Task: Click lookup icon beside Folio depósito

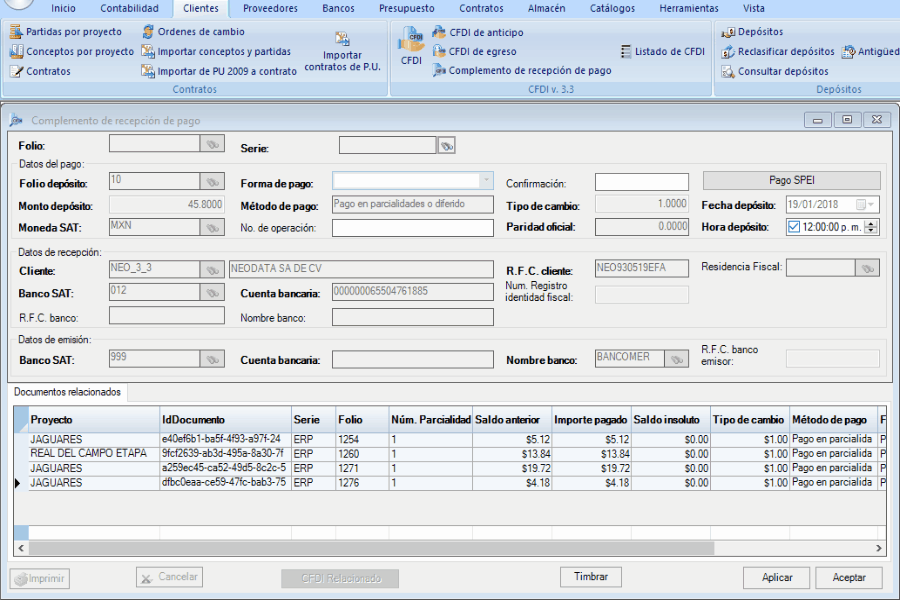Action: 212,182
